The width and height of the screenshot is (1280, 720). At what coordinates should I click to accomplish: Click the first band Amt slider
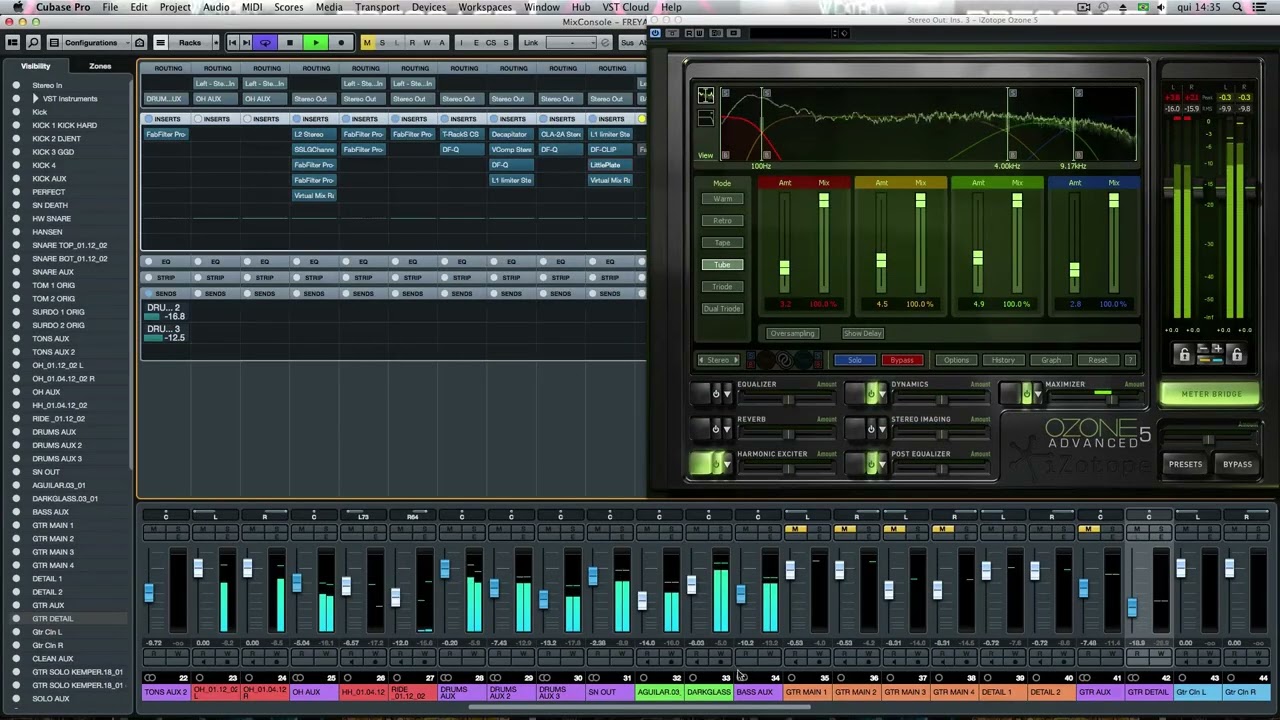click(x=785, y=245)
